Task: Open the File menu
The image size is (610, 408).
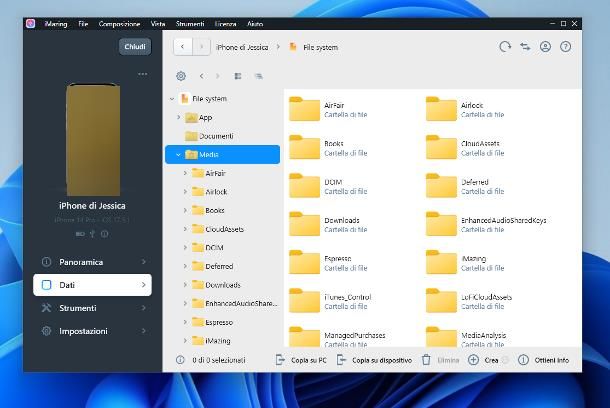Action: coord(83,24)
